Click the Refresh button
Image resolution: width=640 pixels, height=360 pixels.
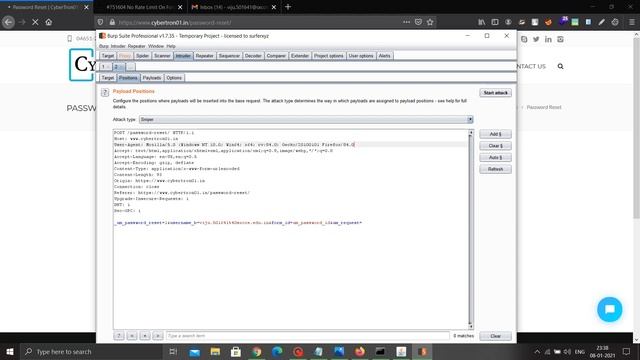tap(496, 169)
